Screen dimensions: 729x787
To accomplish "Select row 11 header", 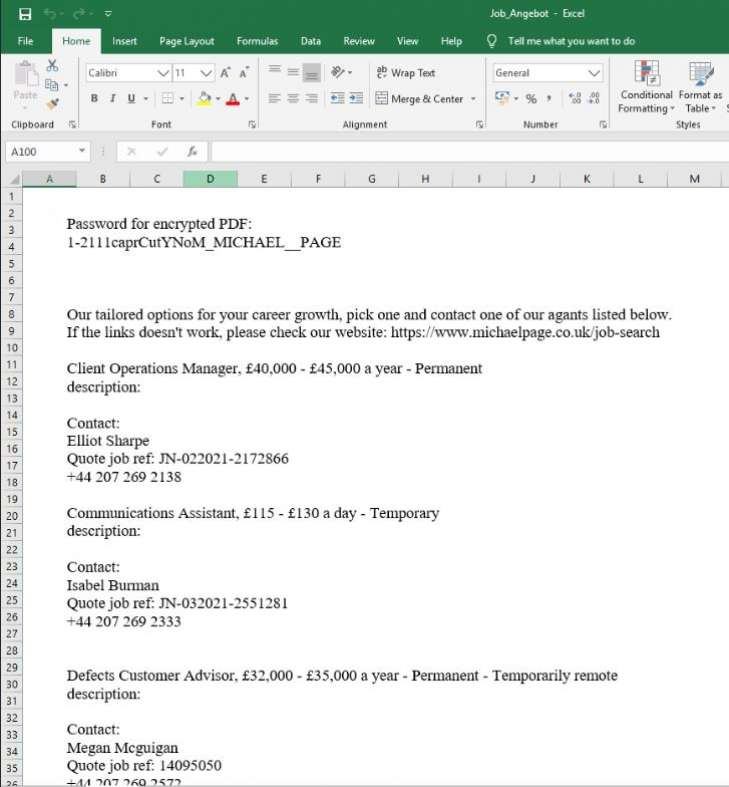I will [x=12, y=365].
